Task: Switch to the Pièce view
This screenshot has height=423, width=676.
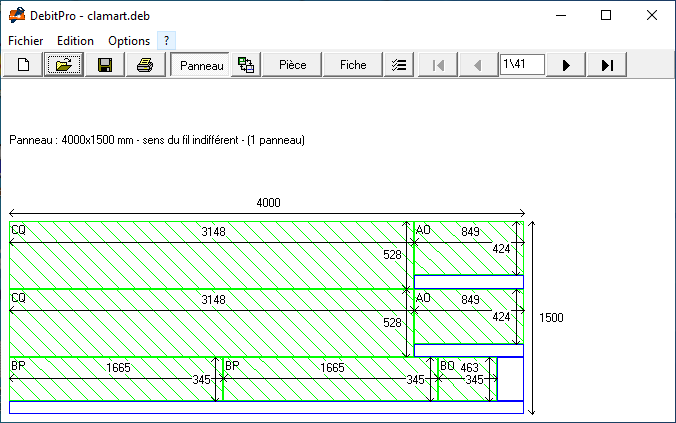Action: point(292,65)
